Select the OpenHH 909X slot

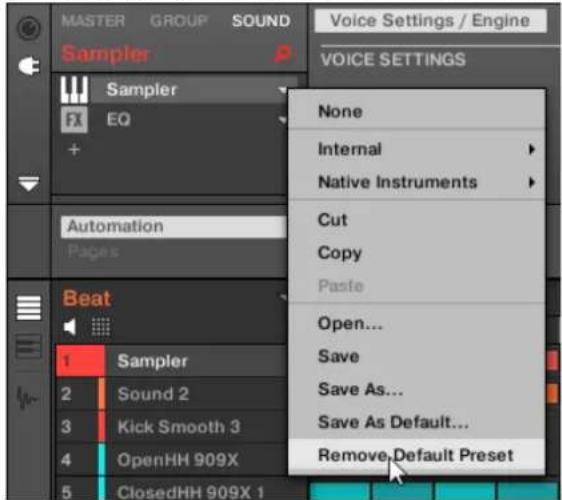pos(172,460)
